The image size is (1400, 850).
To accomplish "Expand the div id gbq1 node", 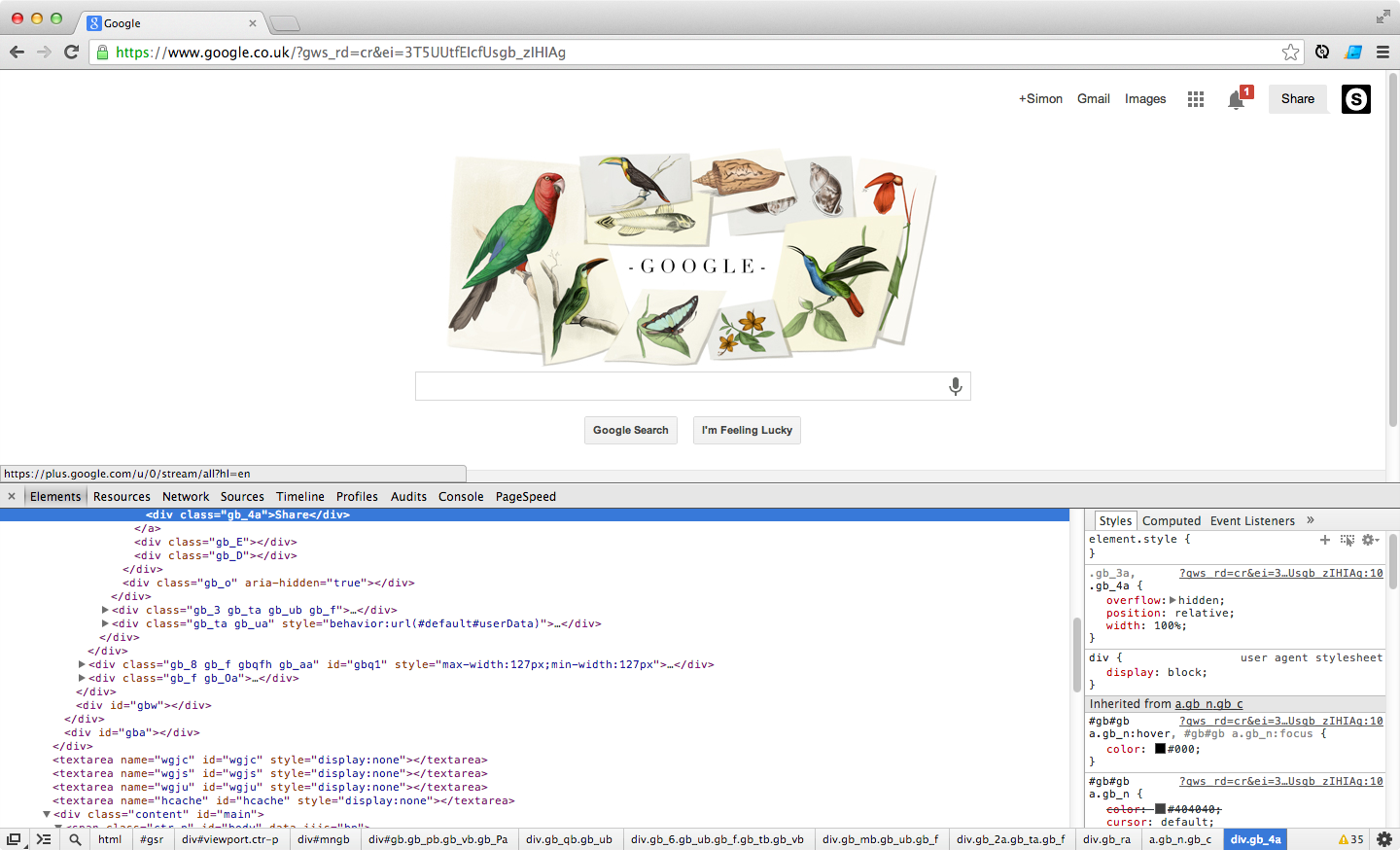I will [82, 664].
